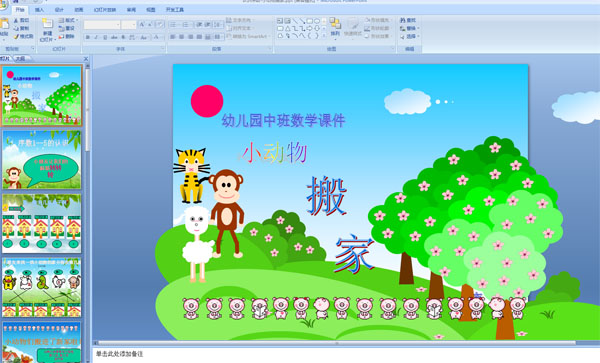Select the second slide thumbnail with monkey
Screen dimensions: 600x363
(x=42, y=160)
